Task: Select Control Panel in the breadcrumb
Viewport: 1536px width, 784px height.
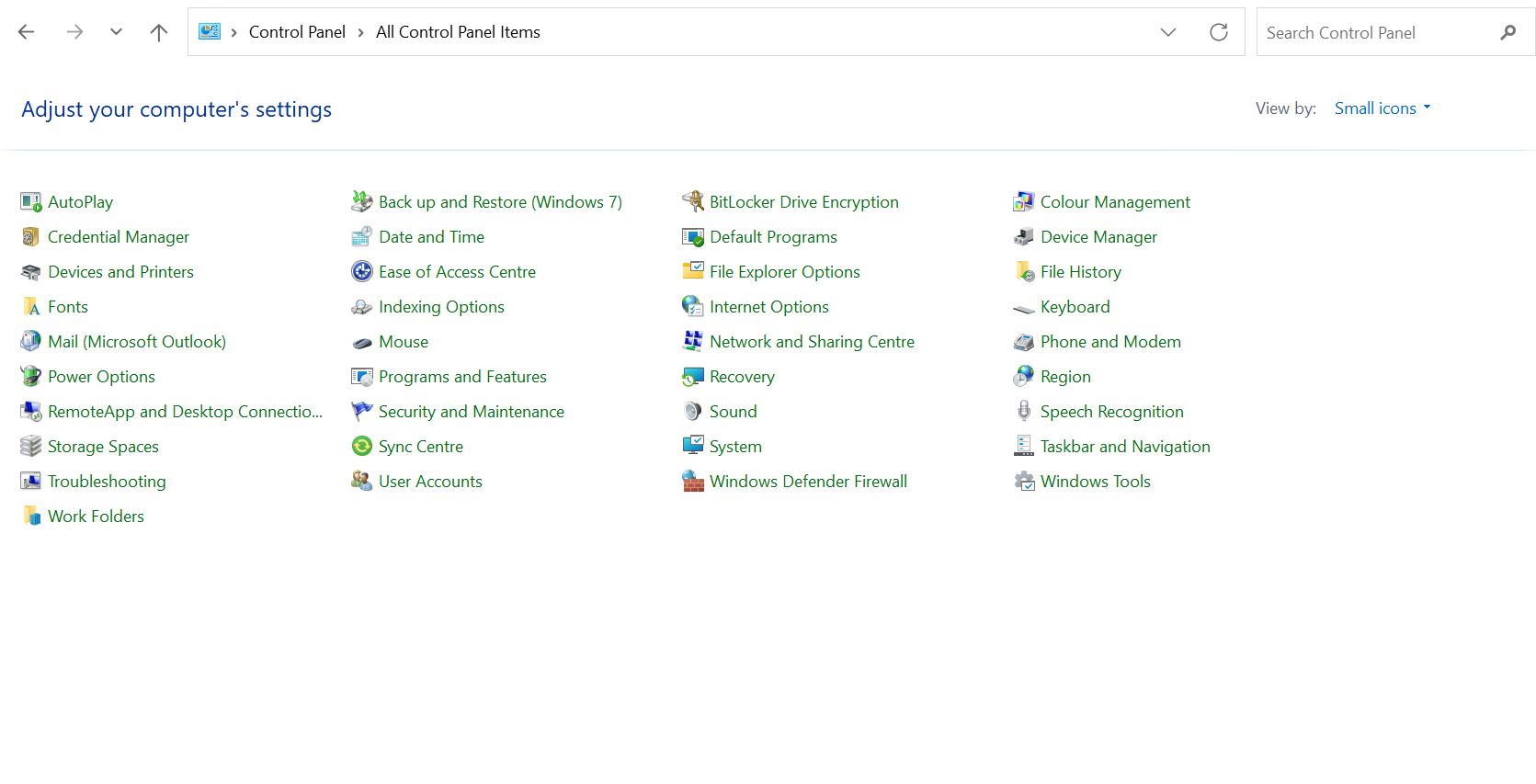Action: (297, 32)
